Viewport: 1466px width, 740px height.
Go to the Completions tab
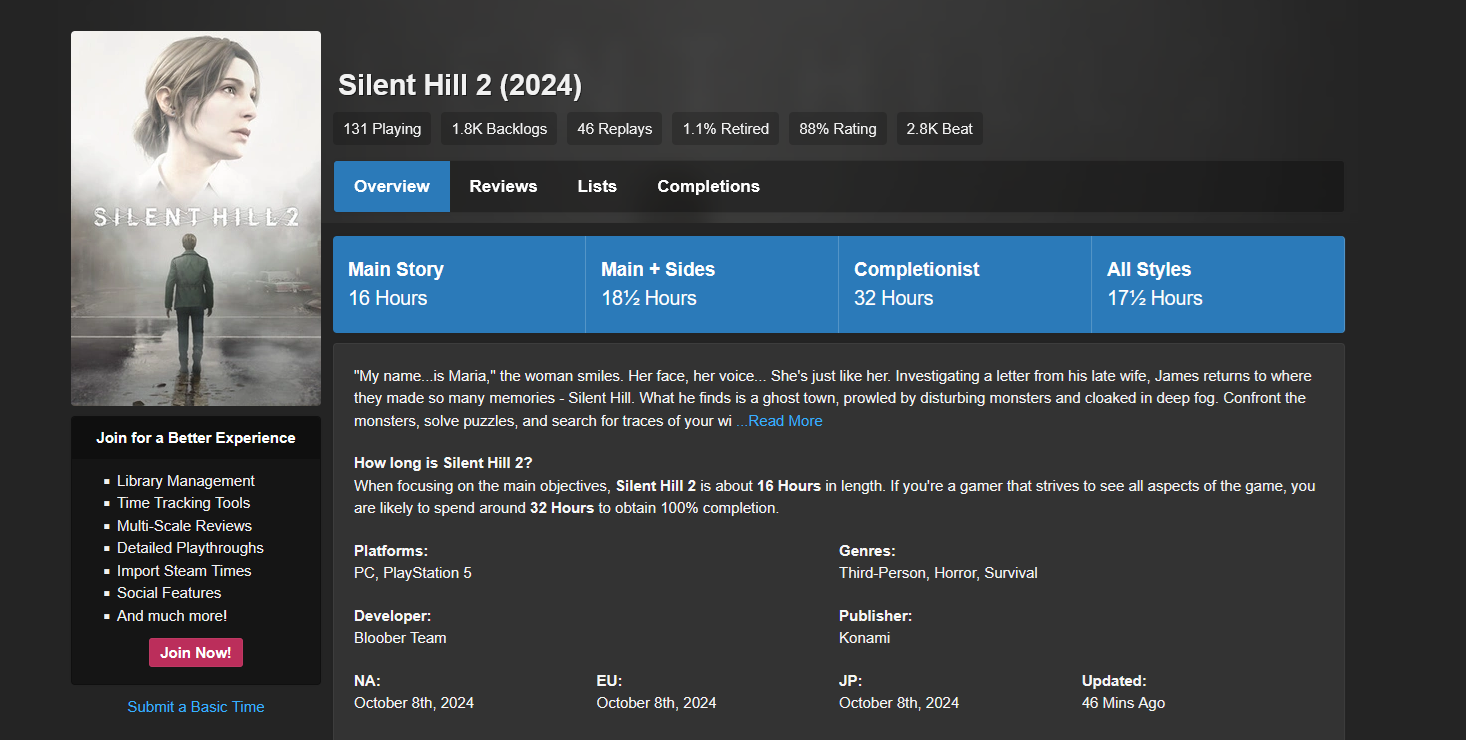(x=708, y=186)
